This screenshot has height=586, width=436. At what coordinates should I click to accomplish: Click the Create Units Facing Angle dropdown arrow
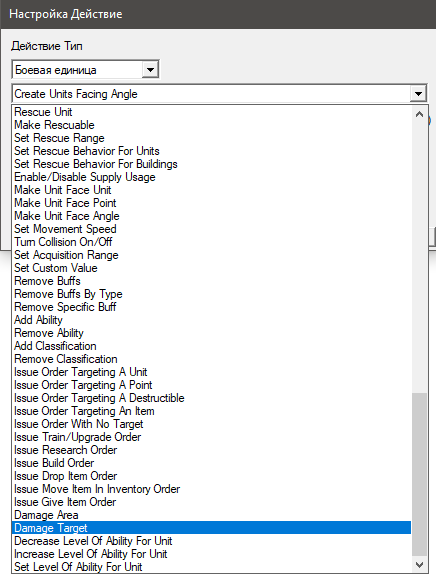click(418, 94)
